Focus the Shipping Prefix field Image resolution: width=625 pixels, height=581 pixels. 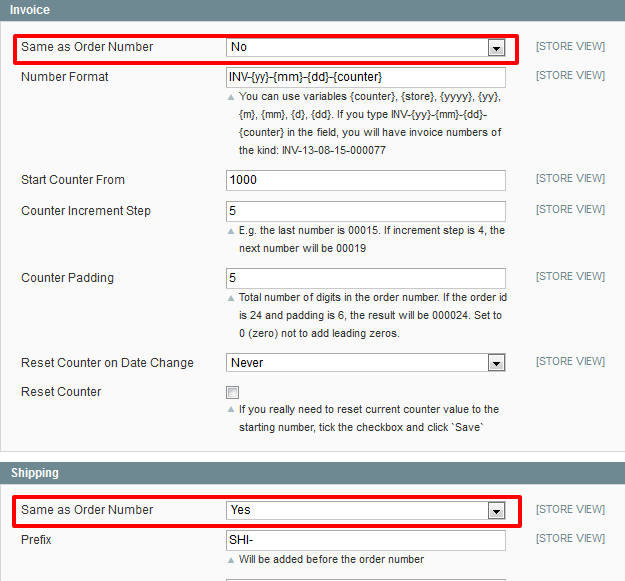366,540
